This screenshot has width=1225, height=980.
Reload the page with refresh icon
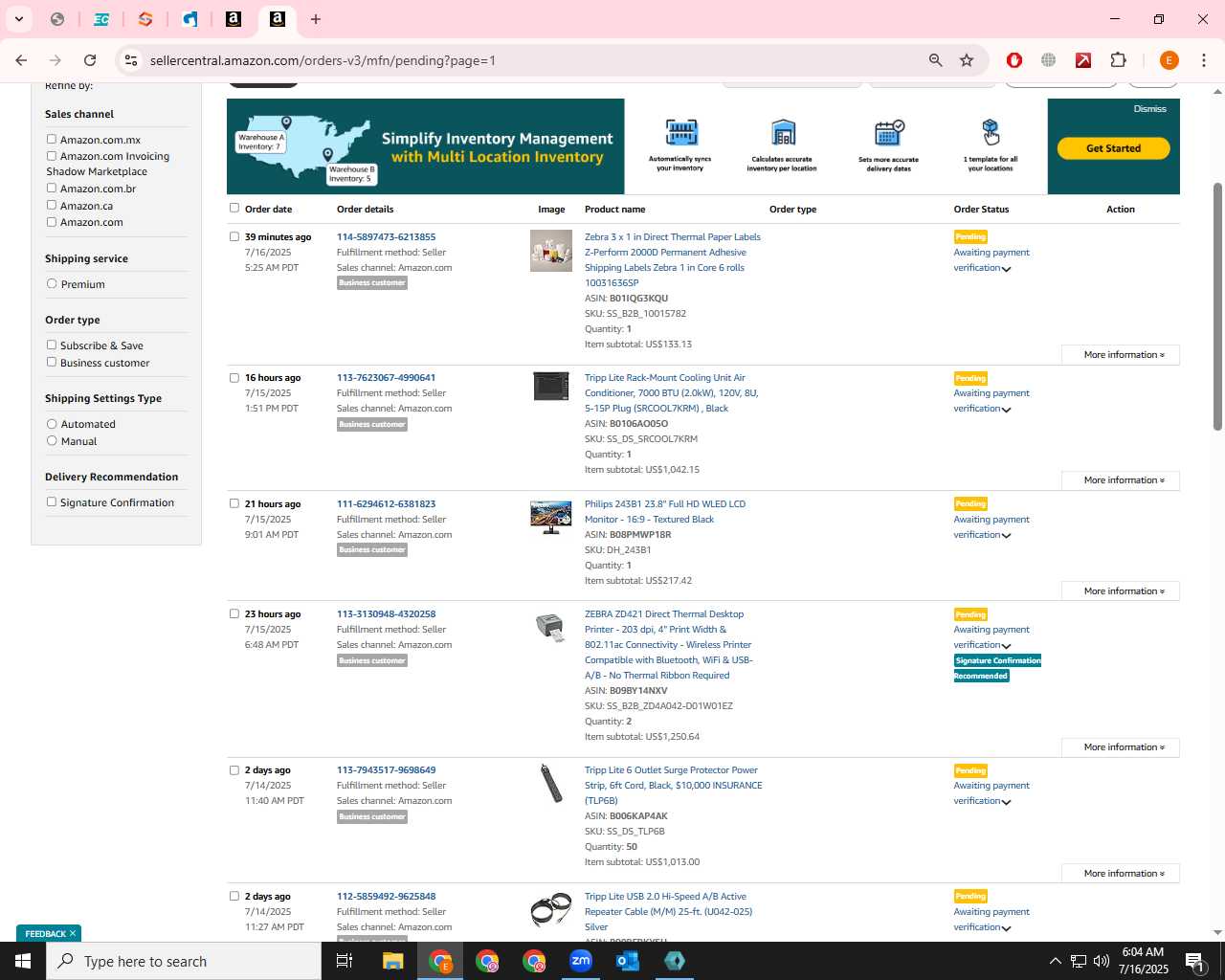click(x=90, y=60)
